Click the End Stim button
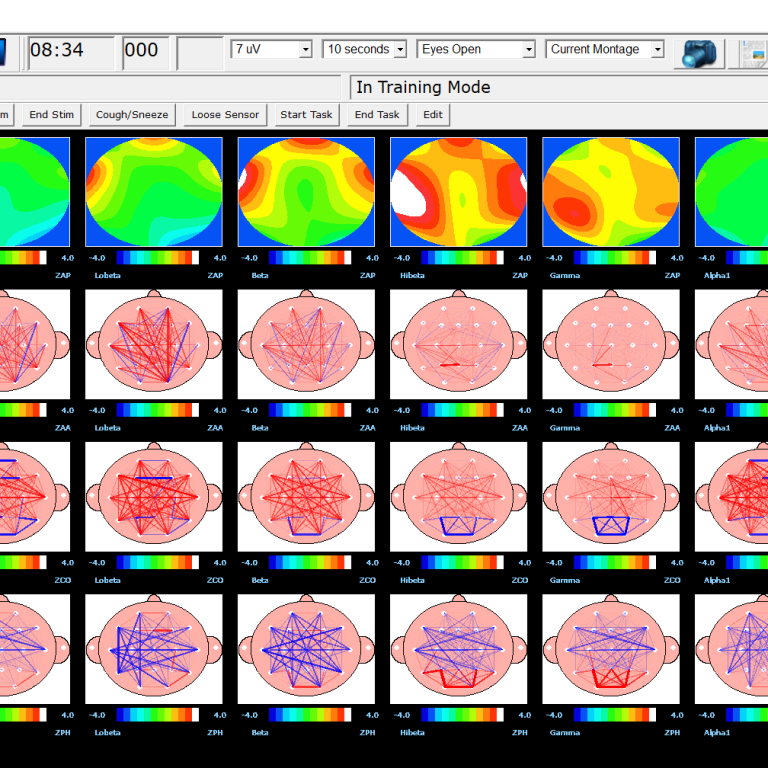 pyautogui.click(x=51, y=115)
